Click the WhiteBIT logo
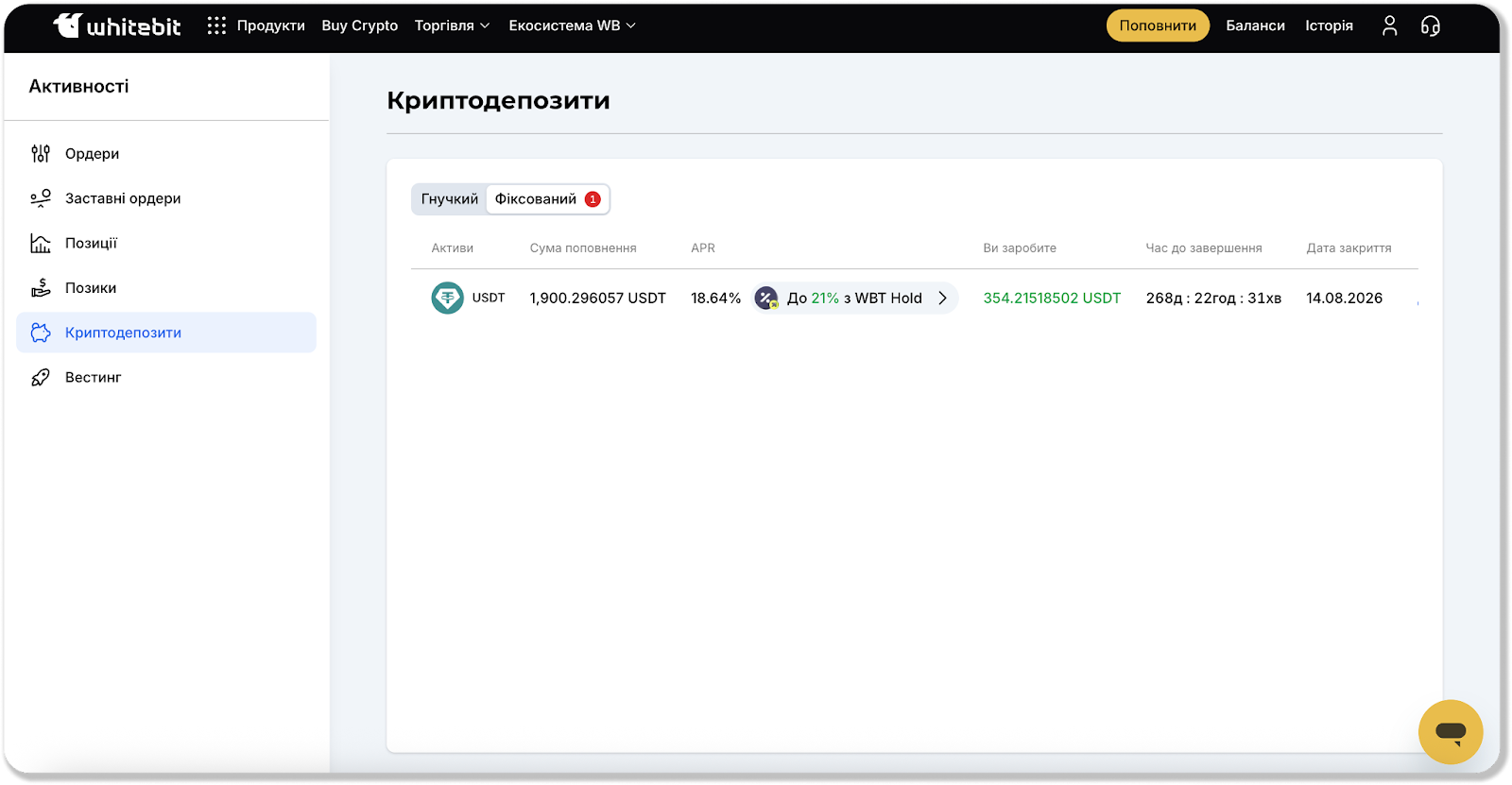The width and height of the screenshot is (1512, 785). point(116,26)
